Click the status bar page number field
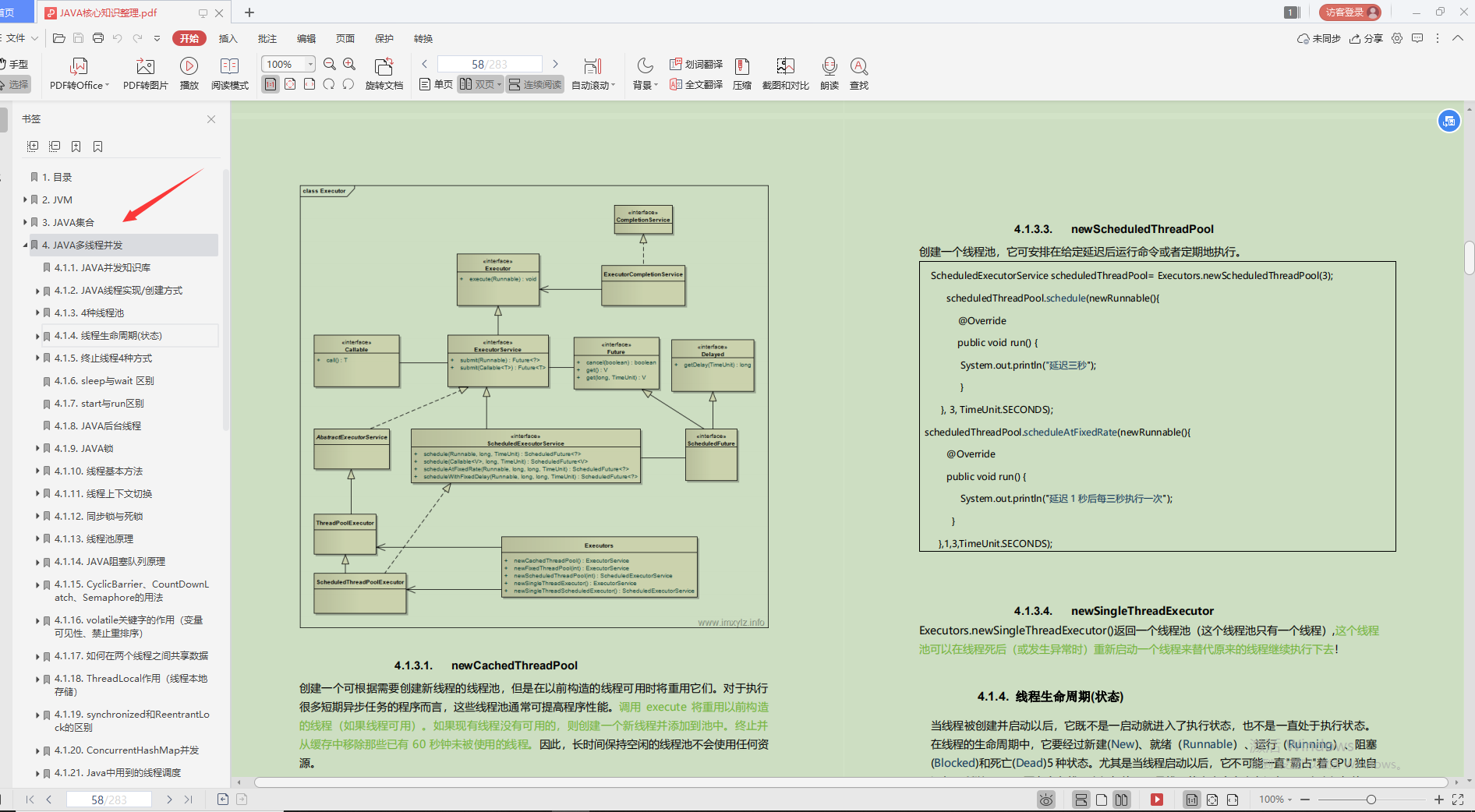 (x=108, y=800)
